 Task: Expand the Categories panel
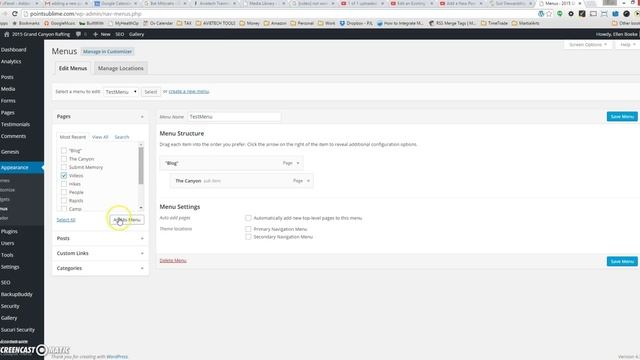coord(142,269)
